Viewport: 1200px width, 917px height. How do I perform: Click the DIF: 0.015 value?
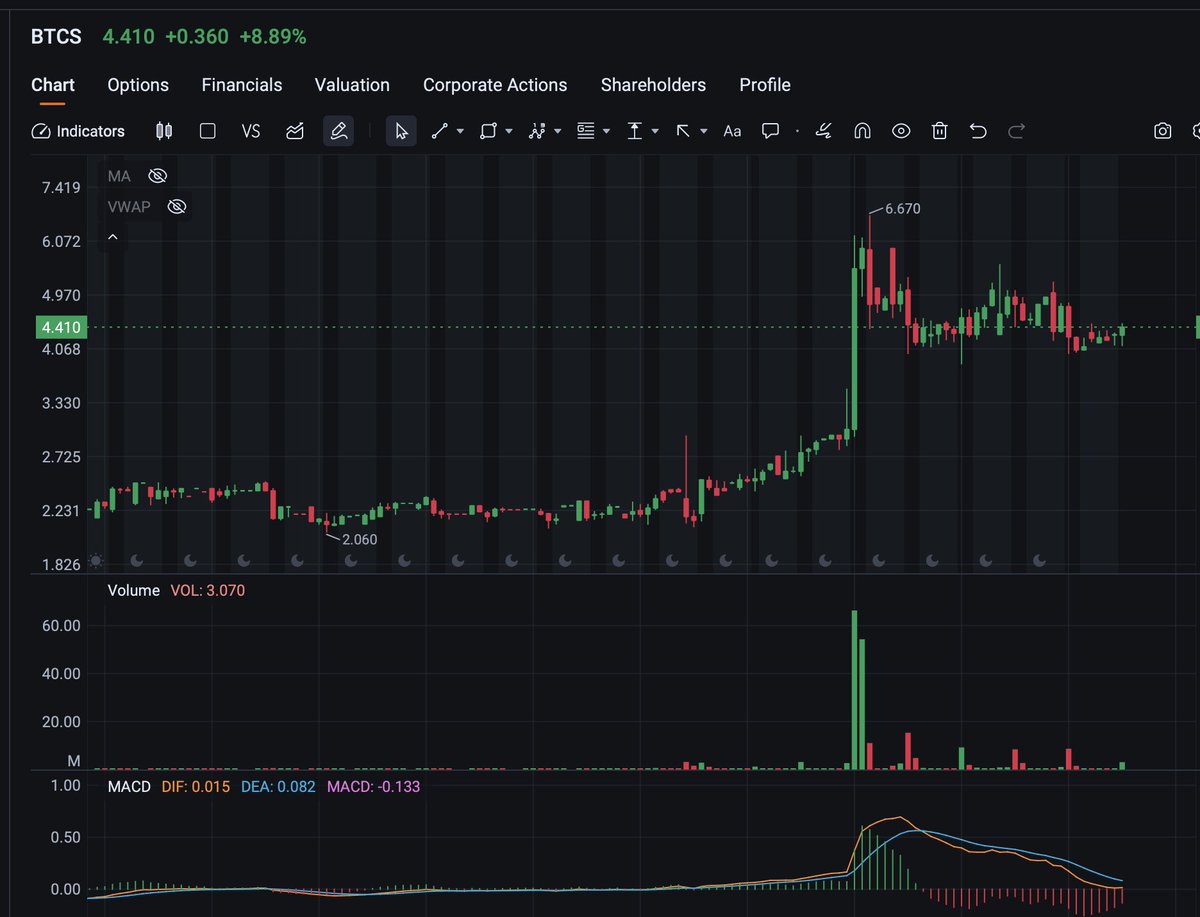pos(196,787)
